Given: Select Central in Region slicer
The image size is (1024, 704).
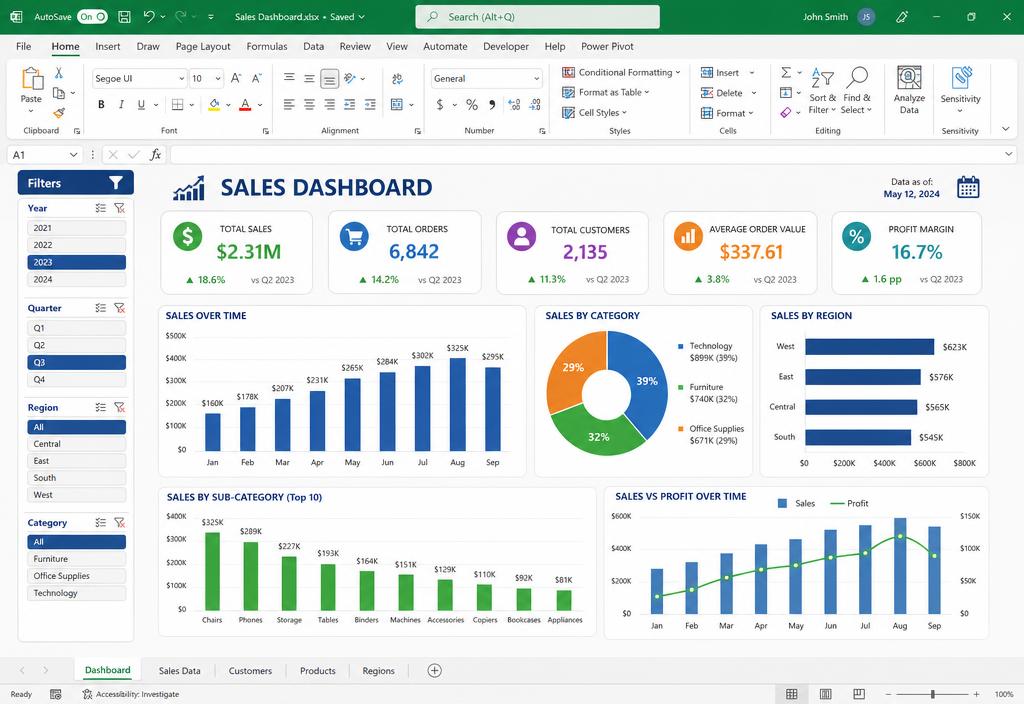Looking at the screenshot, I should pyautogui.click(x=76, y=444).
